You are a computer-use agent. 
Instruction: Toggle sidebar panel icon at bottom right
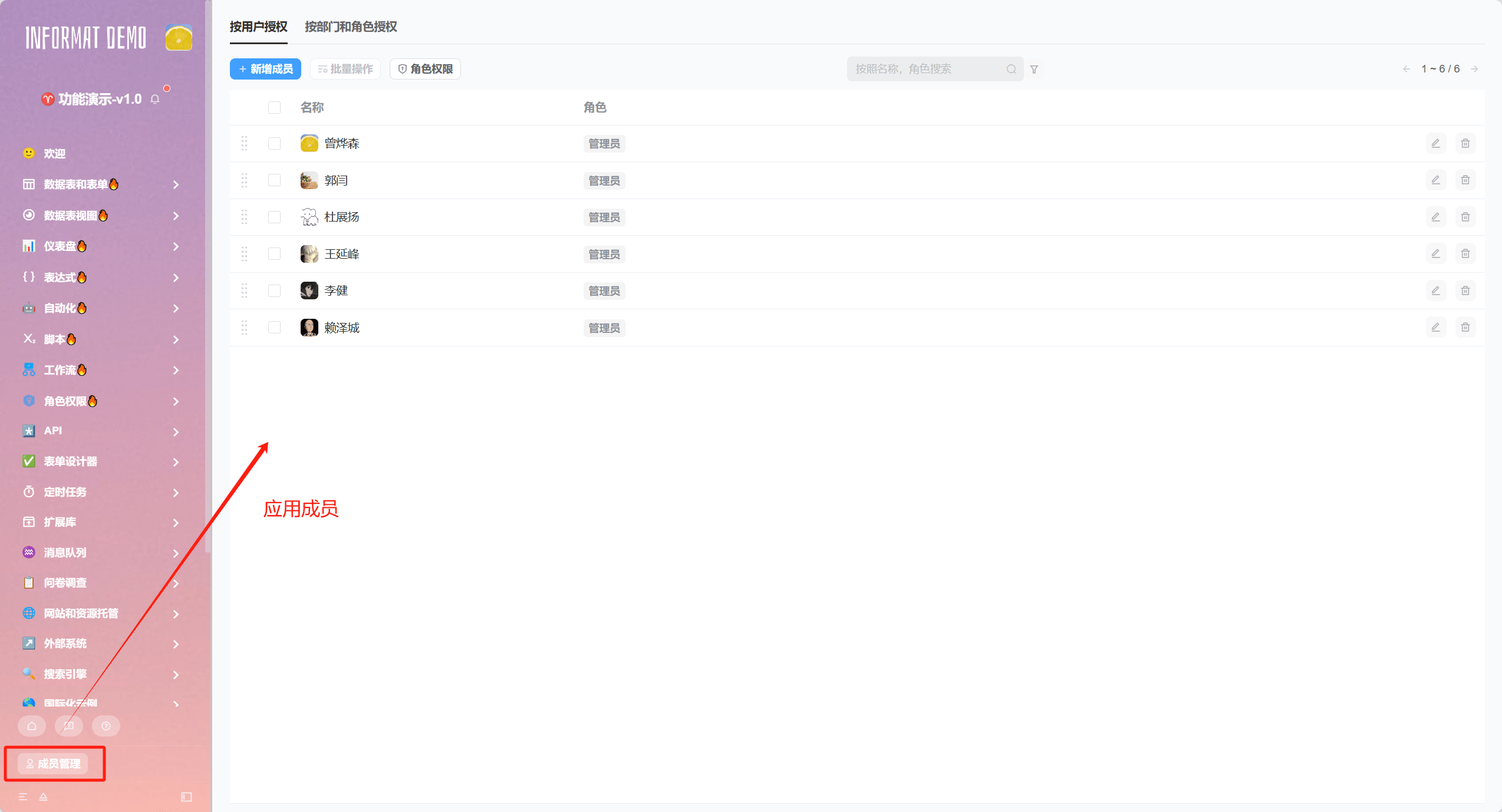click(x=186, y=797)
